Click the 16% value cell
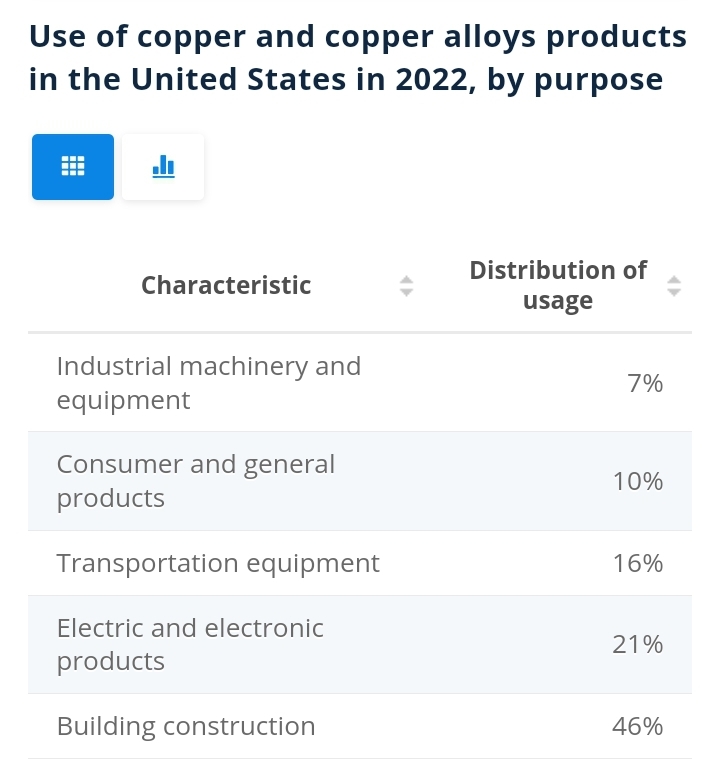720x780 pixels. tap(638, 563)
